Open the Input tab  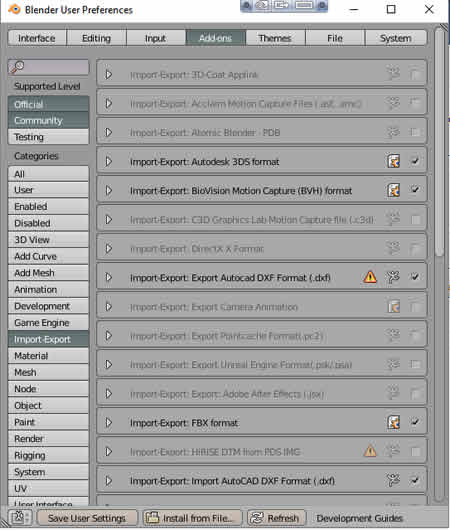(156, 38)
